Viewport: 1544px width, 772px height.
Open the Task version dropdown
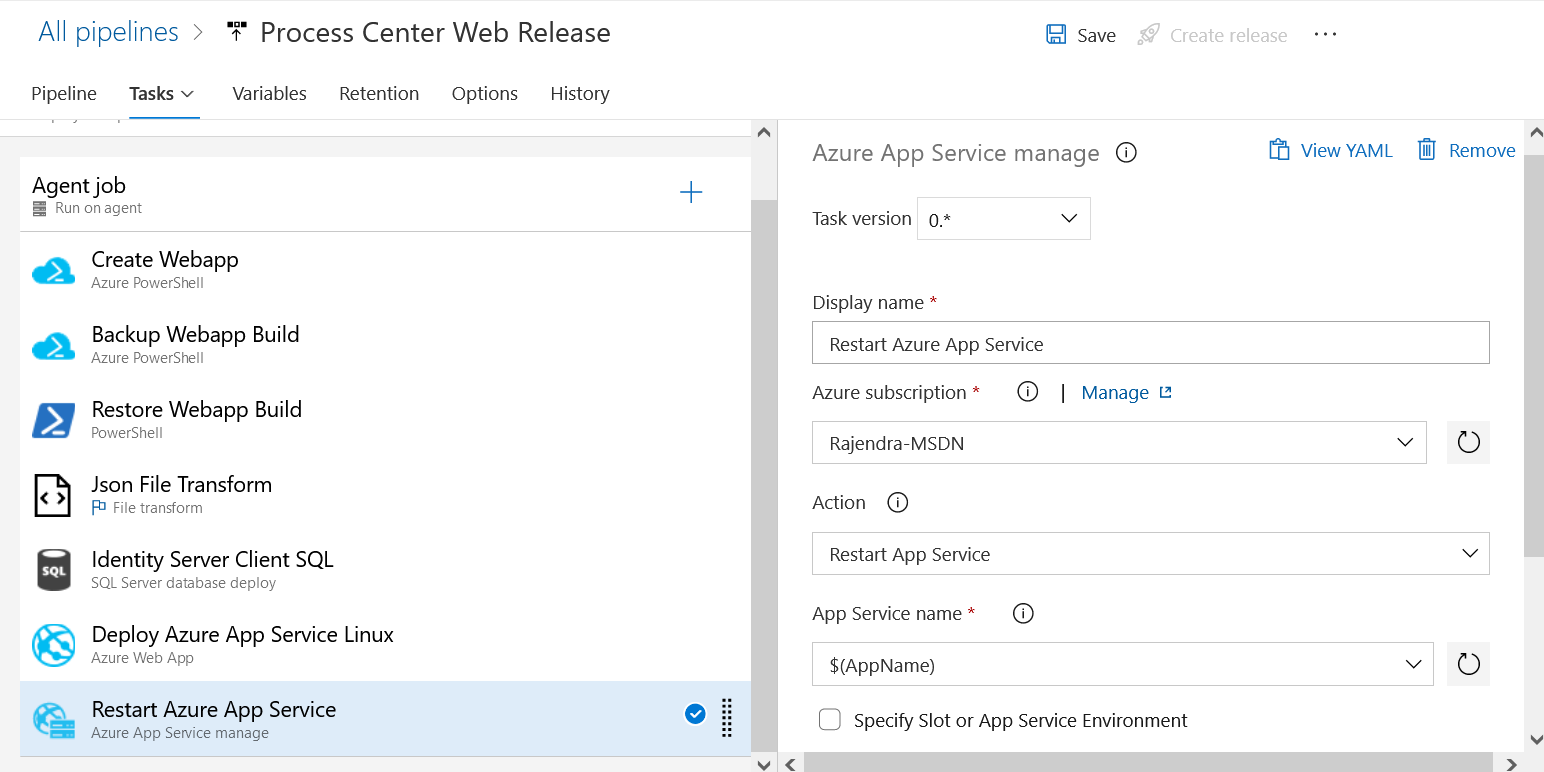pos(1003,219)
